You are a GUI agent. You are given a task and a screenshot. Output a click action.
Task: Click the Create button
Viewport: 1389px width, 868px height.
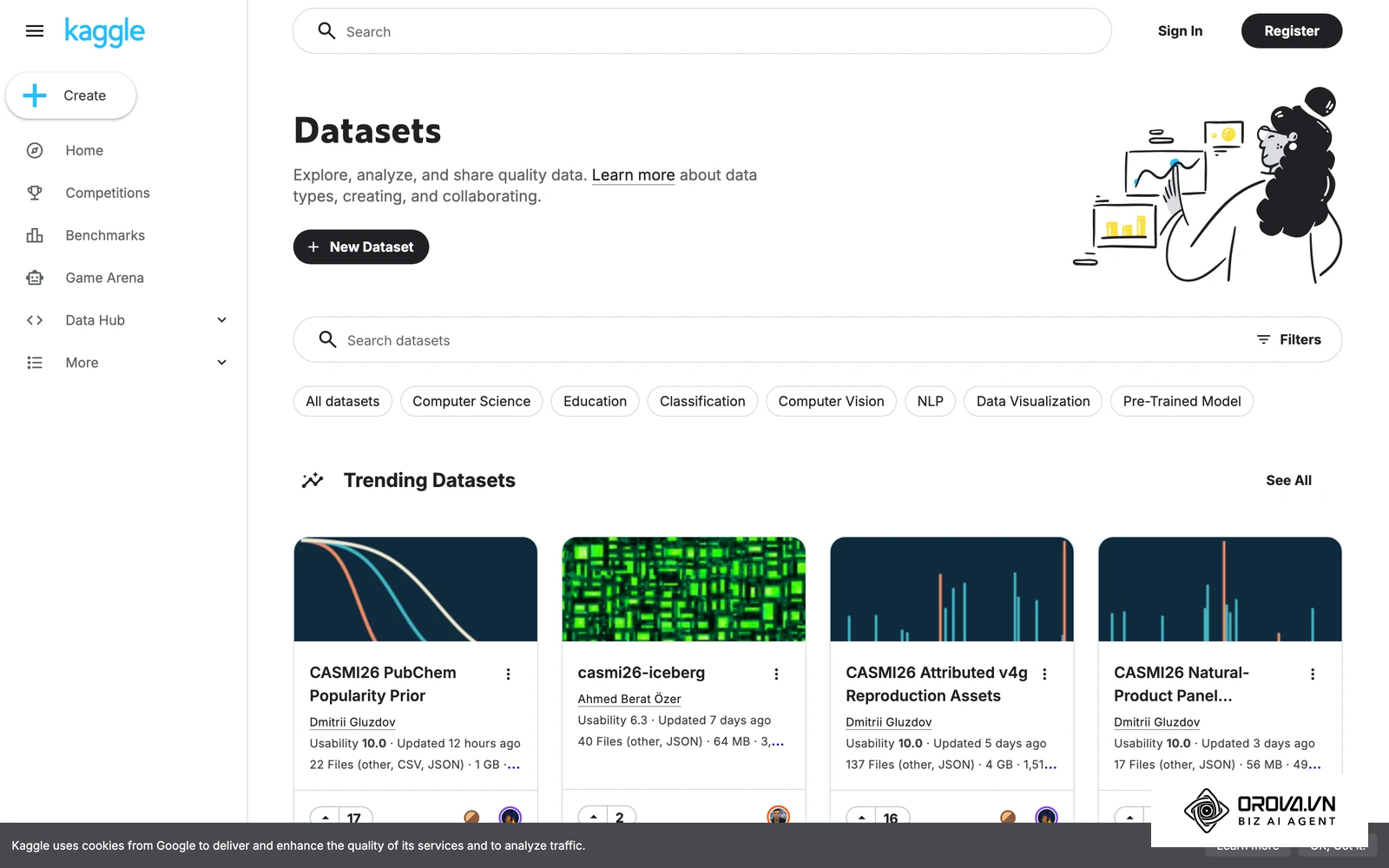click(71, 95)
